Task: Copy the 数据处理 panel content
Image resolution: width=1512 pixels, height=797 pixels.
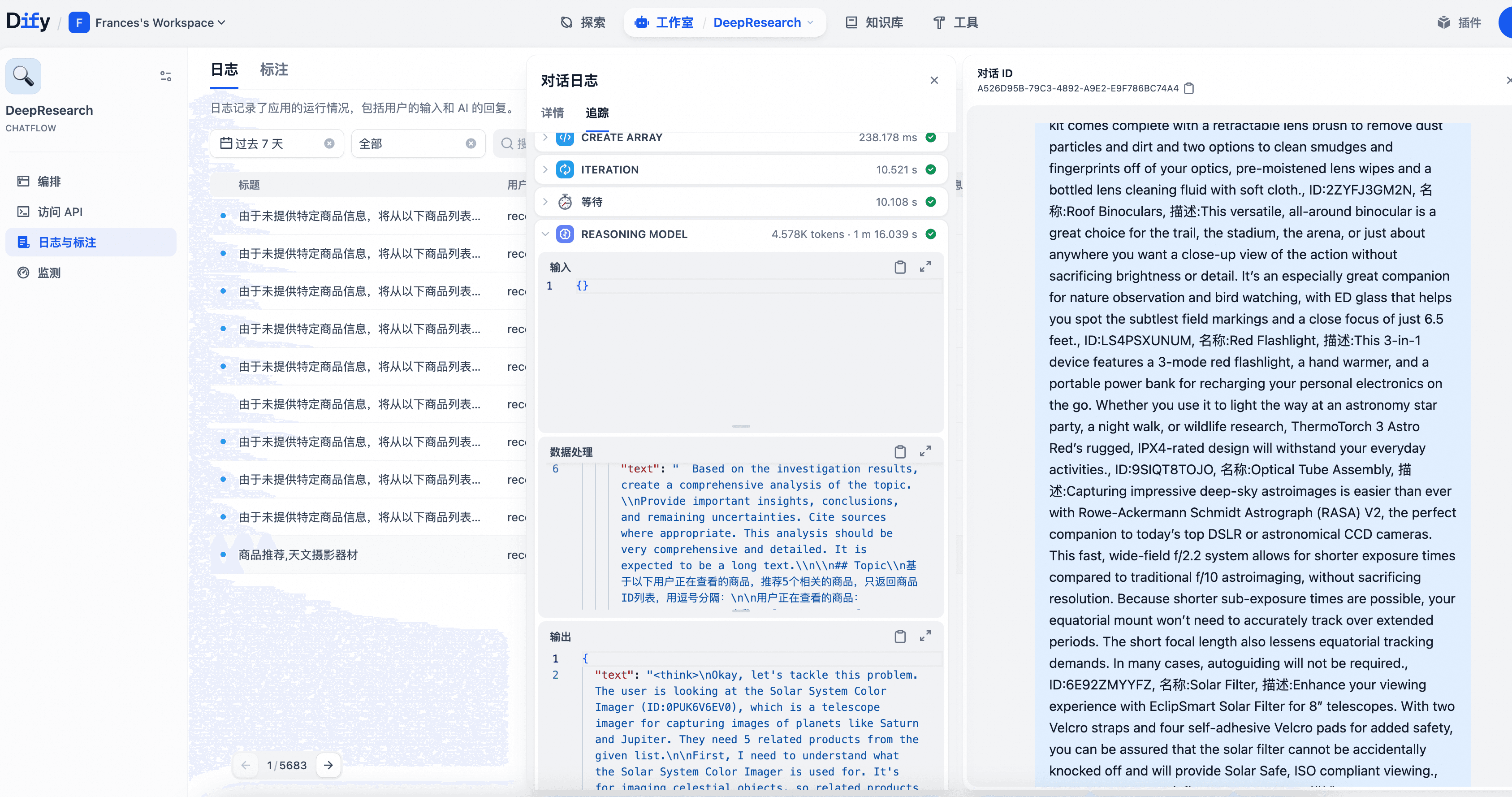Action: click(900, 452)
